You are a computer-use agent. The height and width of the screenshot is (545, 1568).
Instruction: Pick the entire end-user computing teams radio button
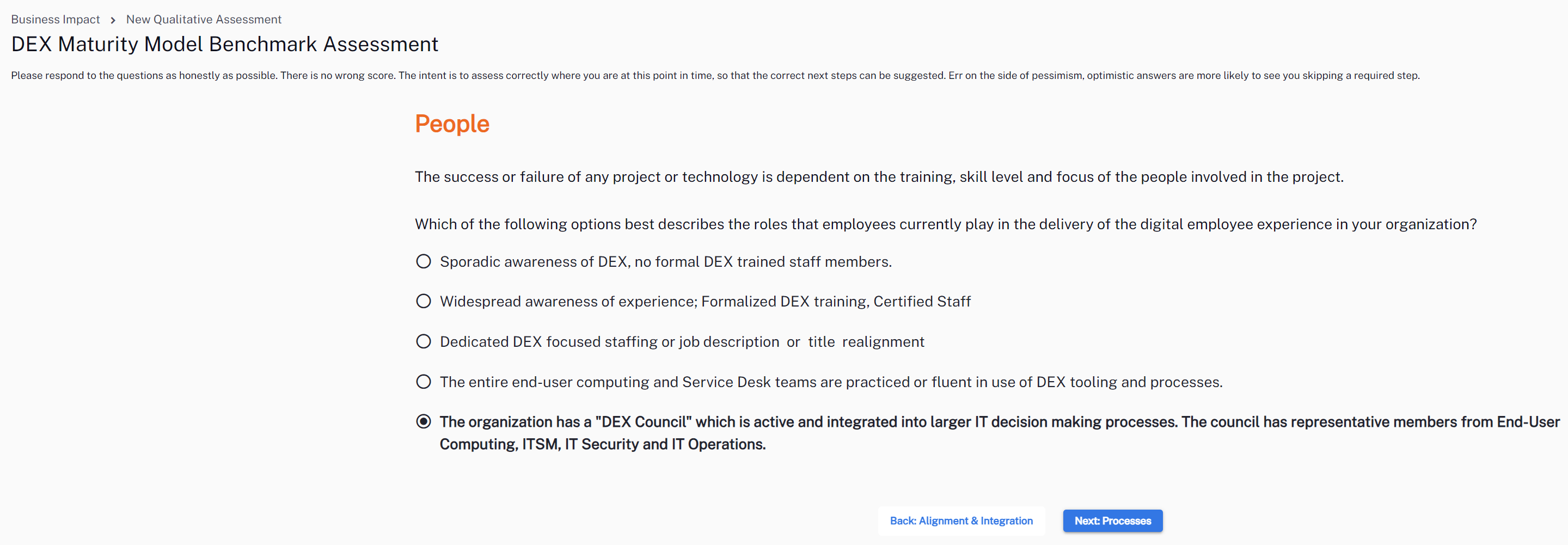click(423, 382)
